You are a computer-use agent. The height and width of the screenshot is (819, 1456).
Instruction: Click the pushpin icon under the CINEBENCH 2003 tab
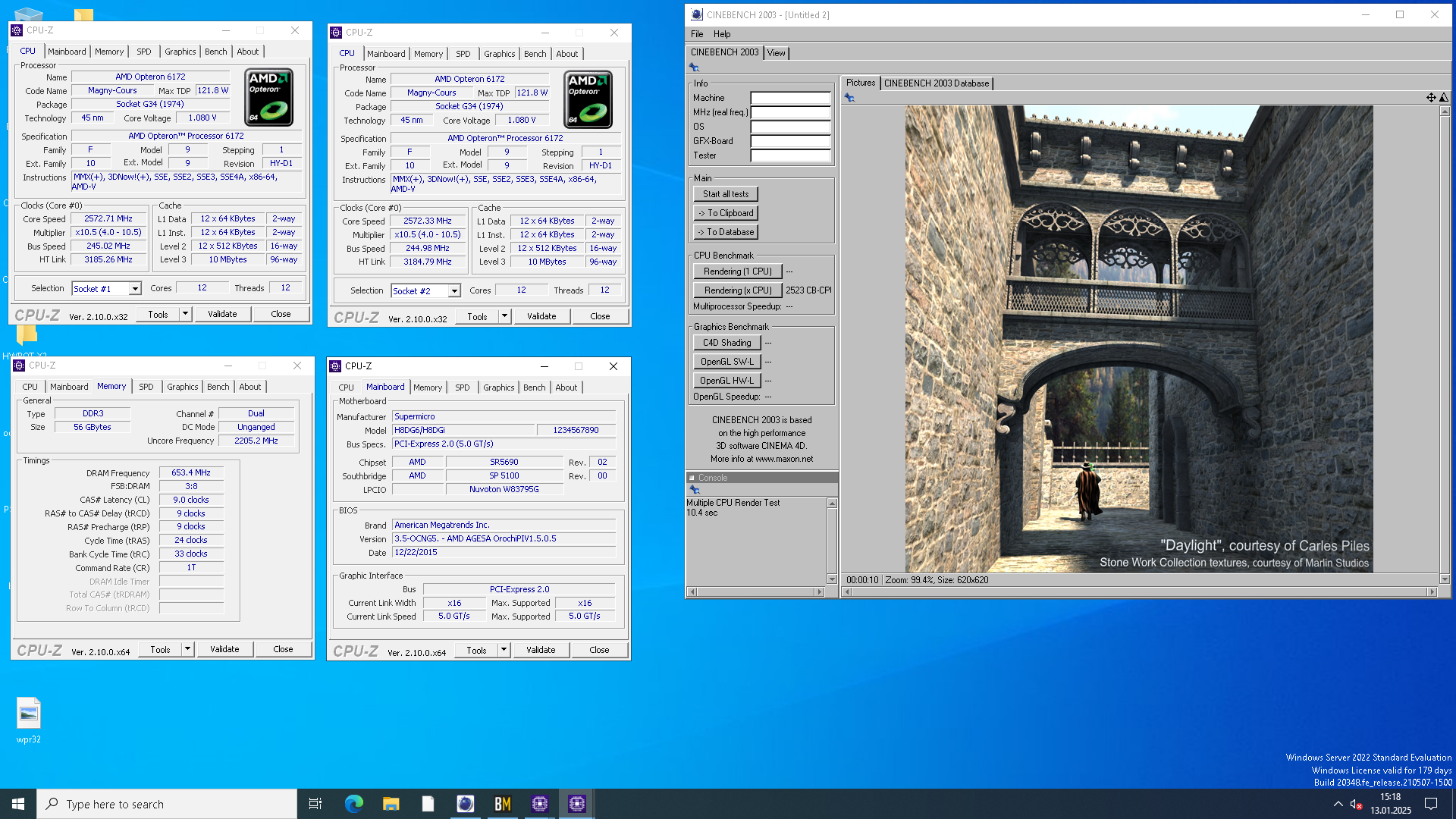pyautogui.click(x=694, y=67)
